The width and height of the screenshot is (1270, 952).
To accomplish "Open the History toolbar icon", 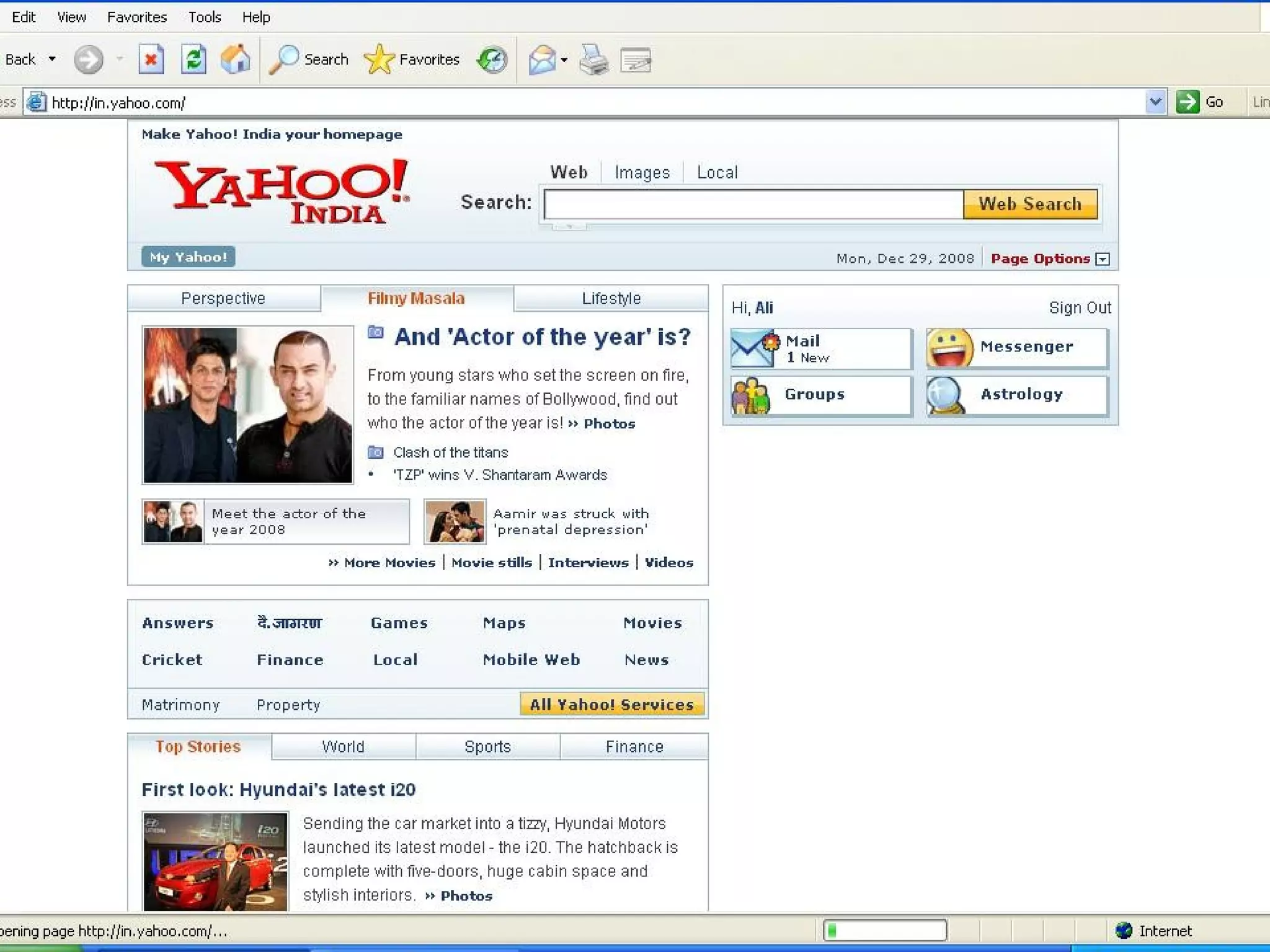I will point(492,60).
